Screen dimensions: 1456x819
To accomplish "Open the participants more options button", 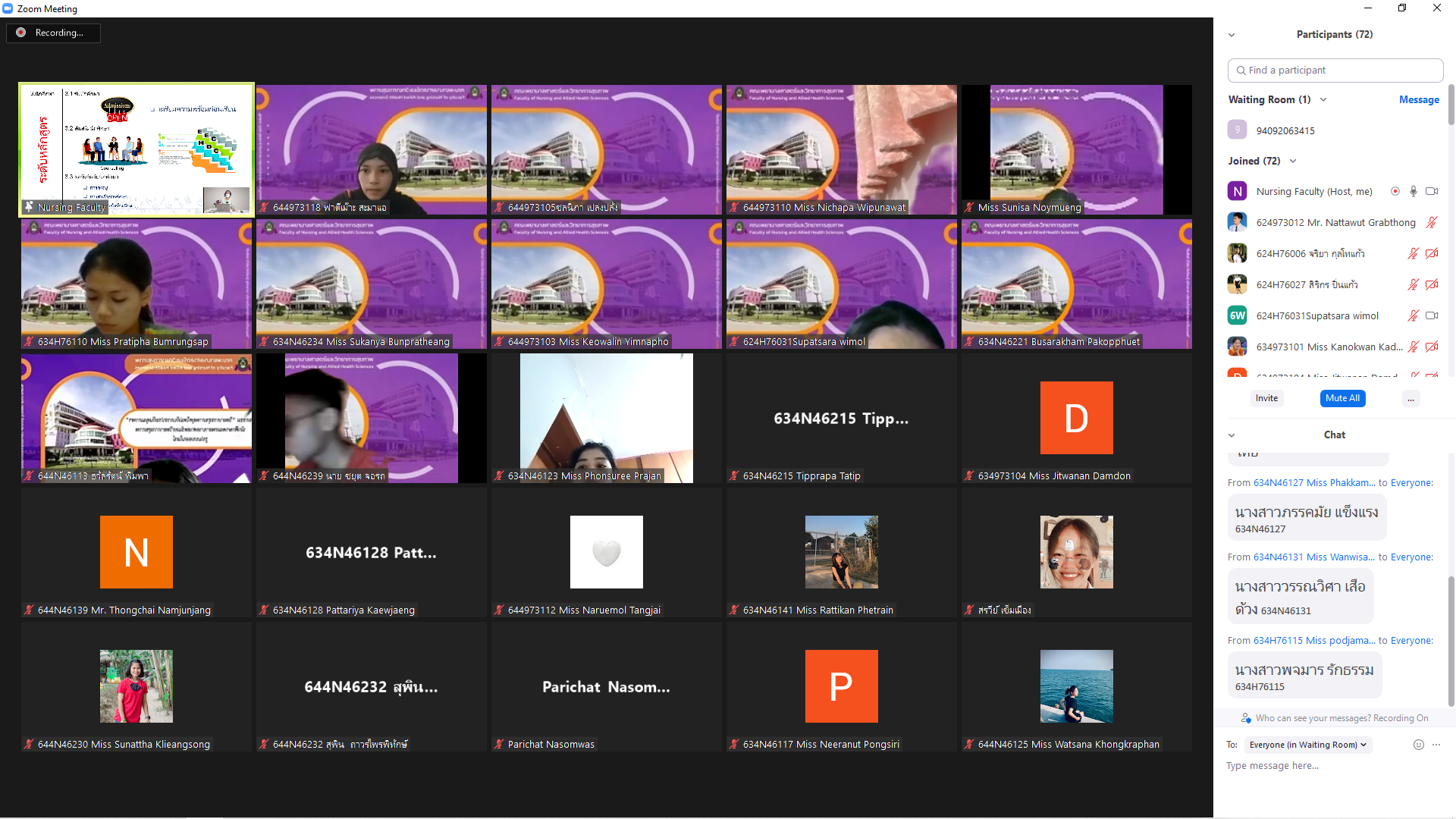I will [x=1410, y=399].
